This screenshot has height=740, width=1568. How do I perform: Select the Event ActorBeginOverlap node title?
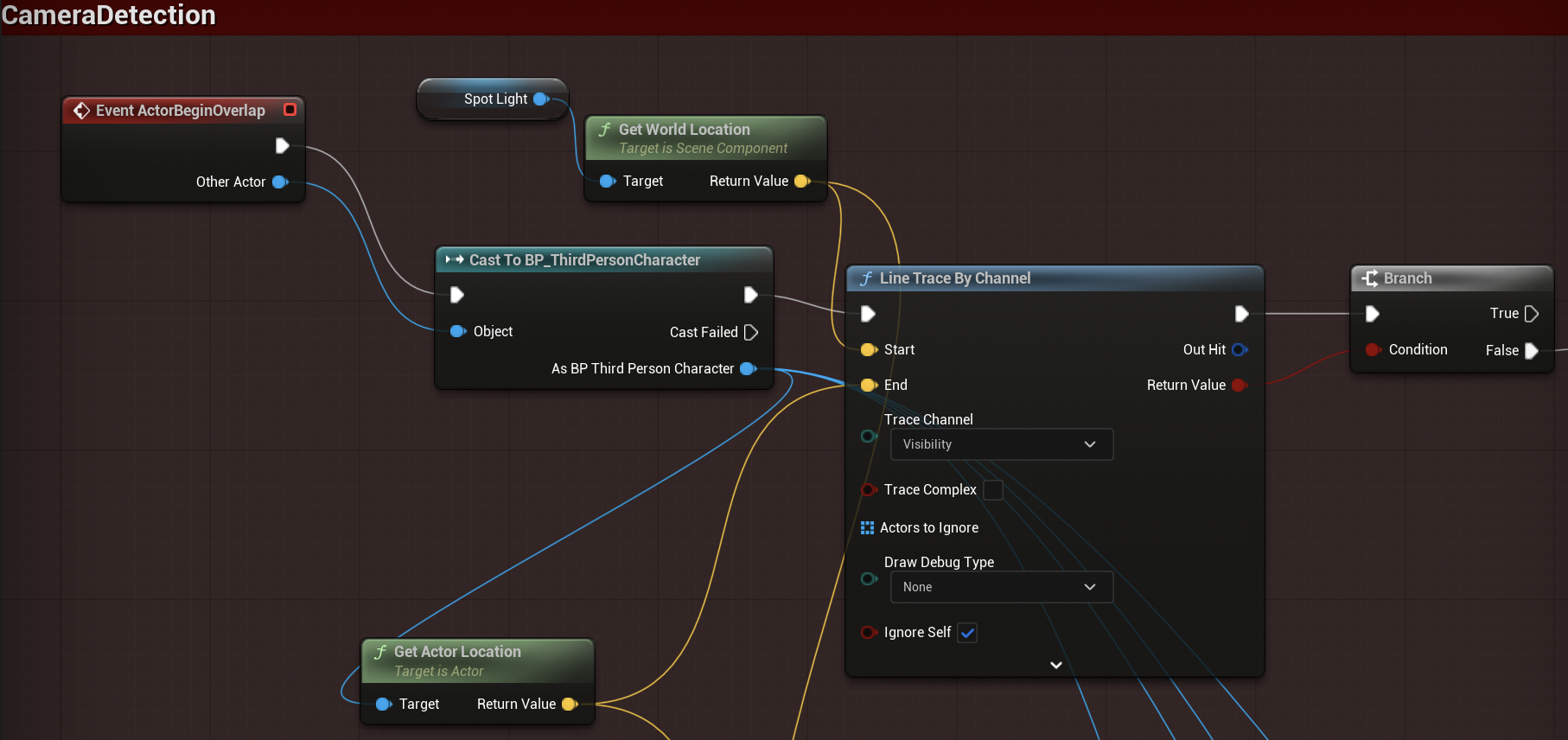pyautogui.click(x=181, y=111)
